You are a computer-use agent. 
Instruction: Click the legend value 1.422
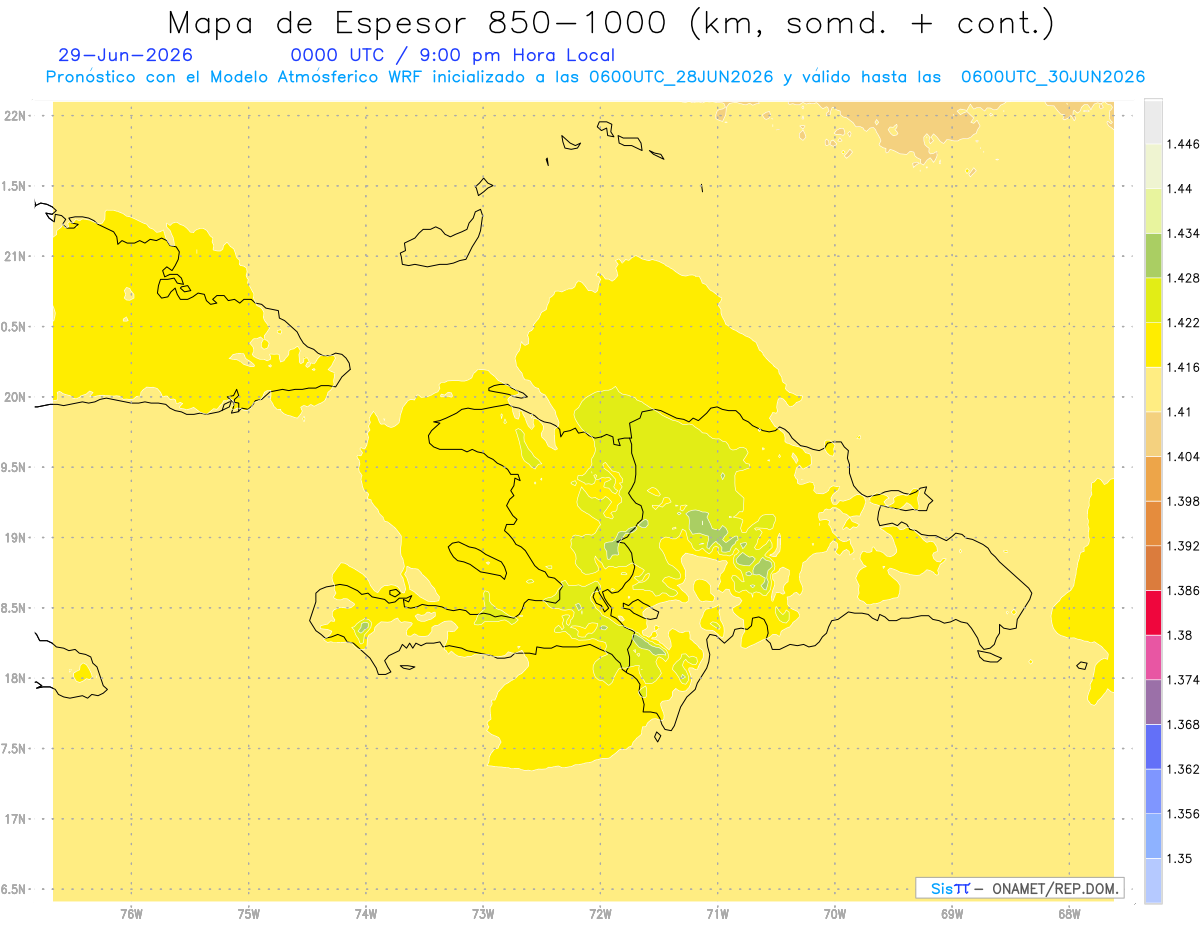tap(1182, 323)
